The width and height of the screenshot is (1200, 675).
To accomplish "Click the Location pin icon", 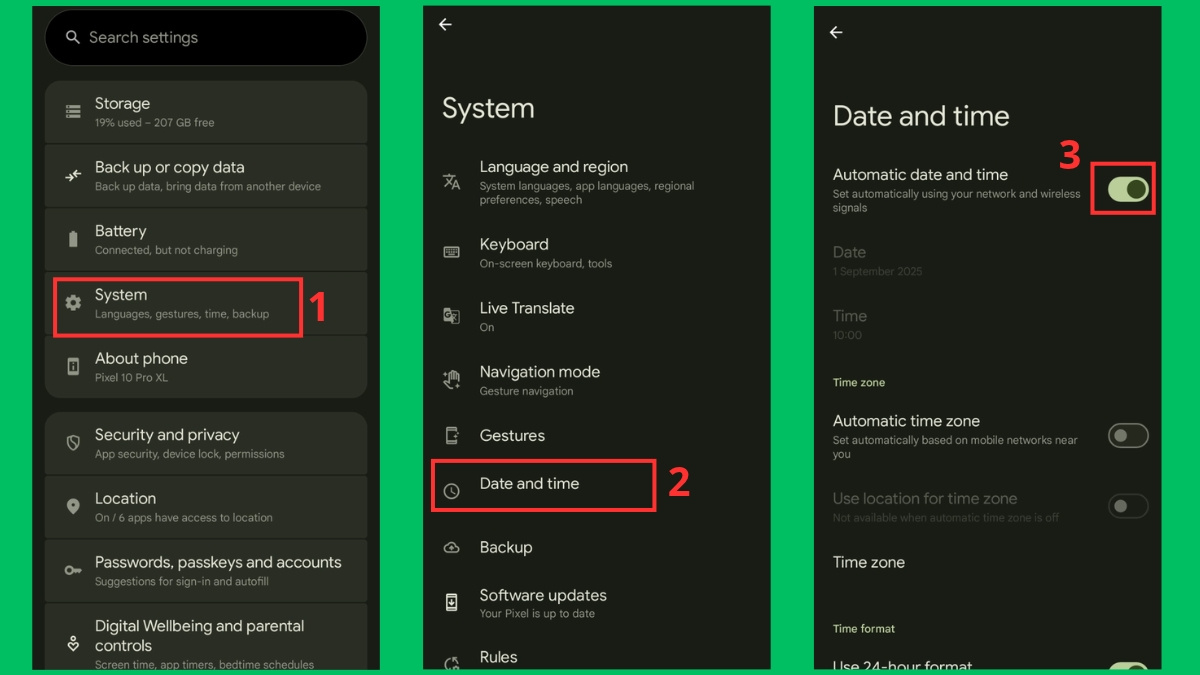I will tap(73, 506).
